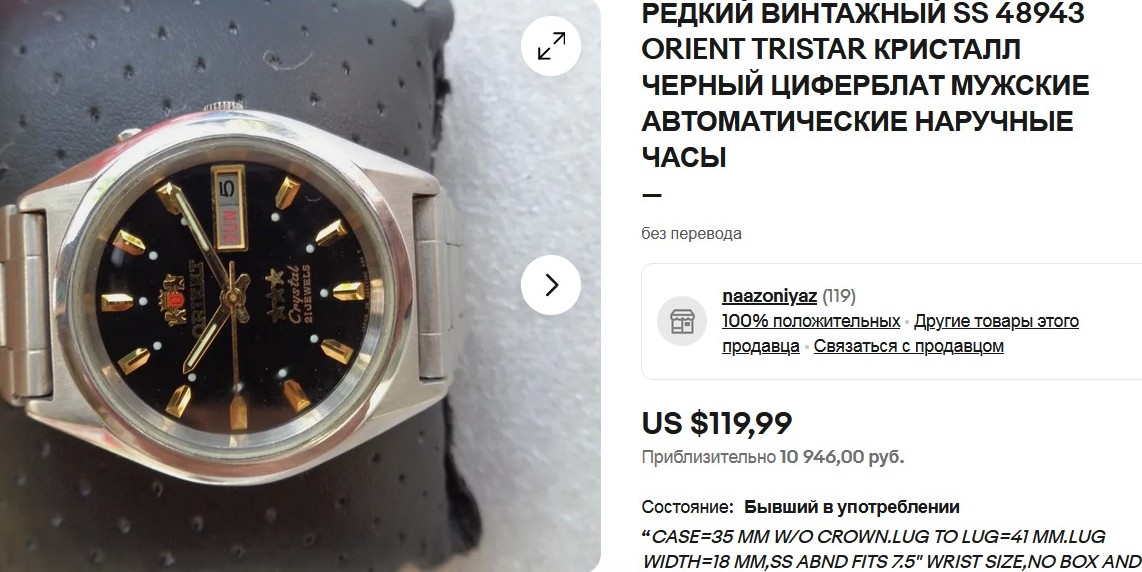
Task: Click condition value Бывший в употреблении
Action: (x=851, y=506)
